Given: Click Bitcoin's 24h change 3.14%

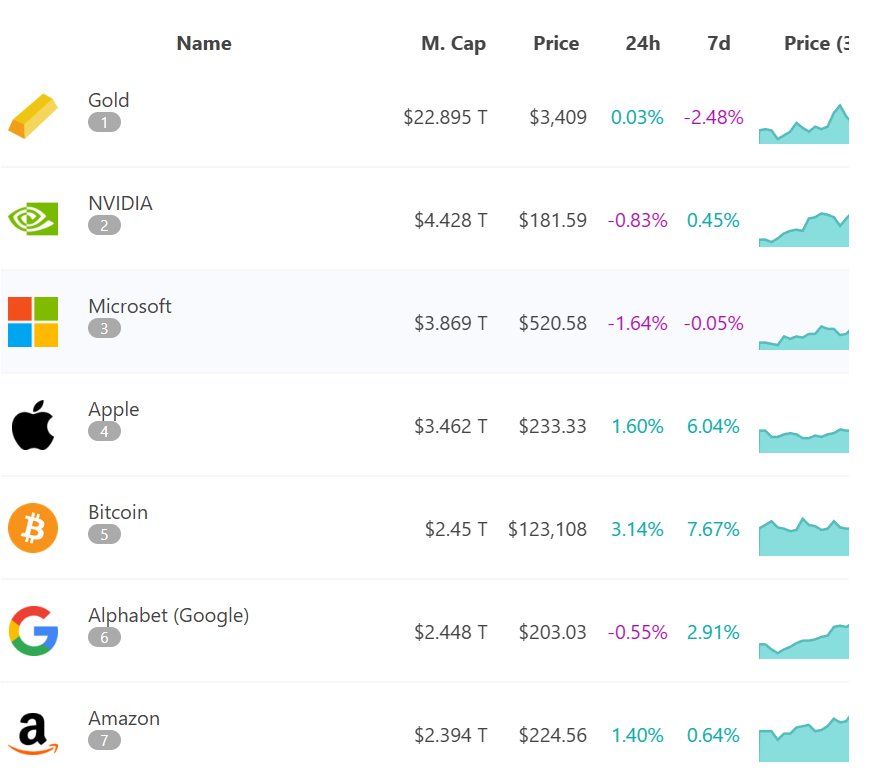Looking at the screenshot, I should point(637,530).
